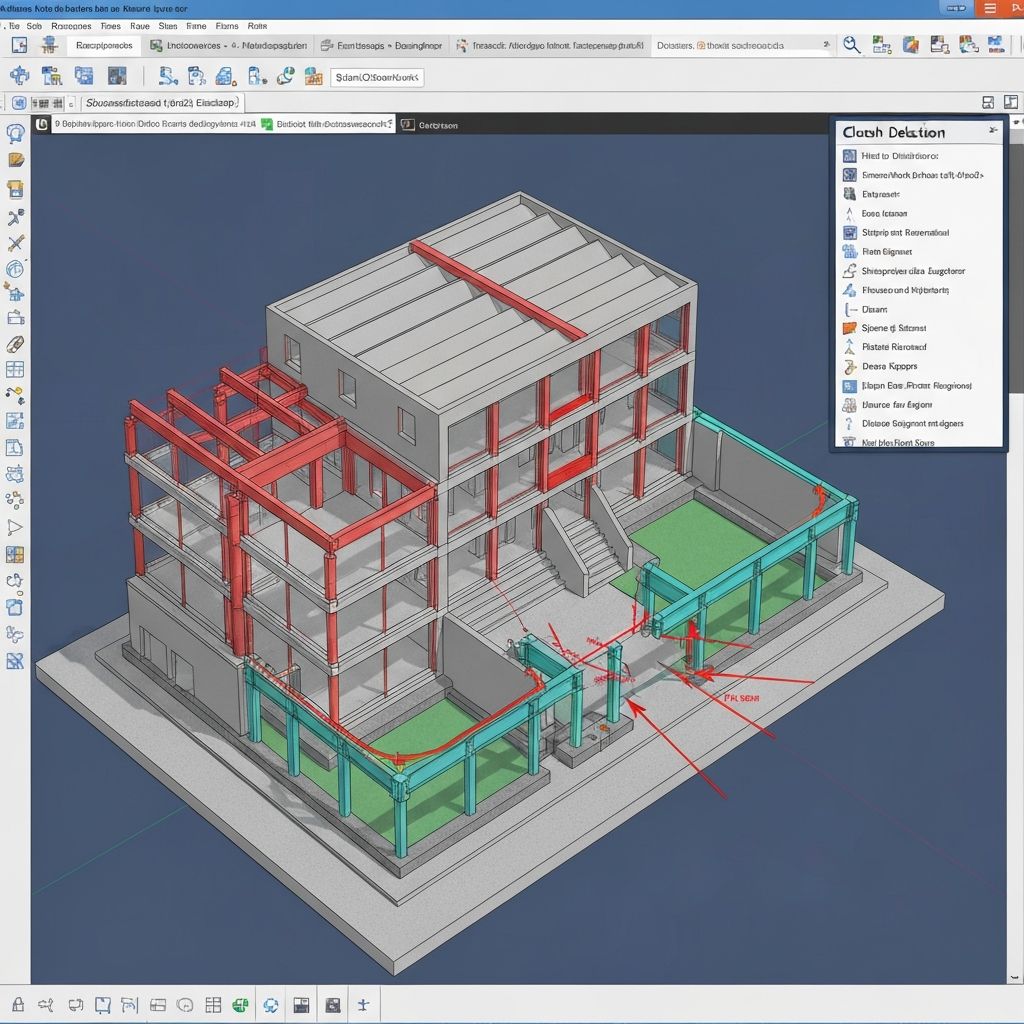Click the red roof beam in the 3D model
This screenshot has height=1024, width=1024.
[x=497, y=288]
